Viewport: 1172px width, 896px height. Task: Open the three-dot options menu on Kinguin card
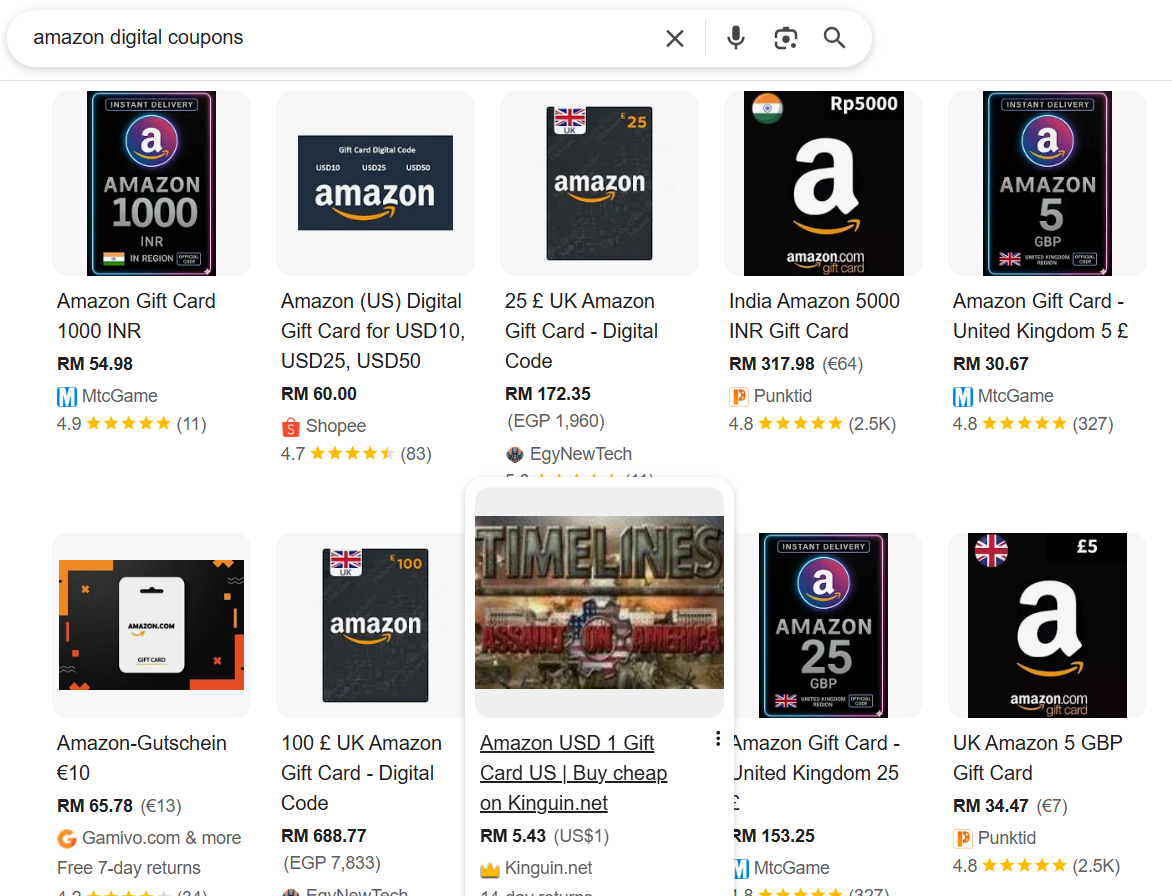tap(717, 738)
